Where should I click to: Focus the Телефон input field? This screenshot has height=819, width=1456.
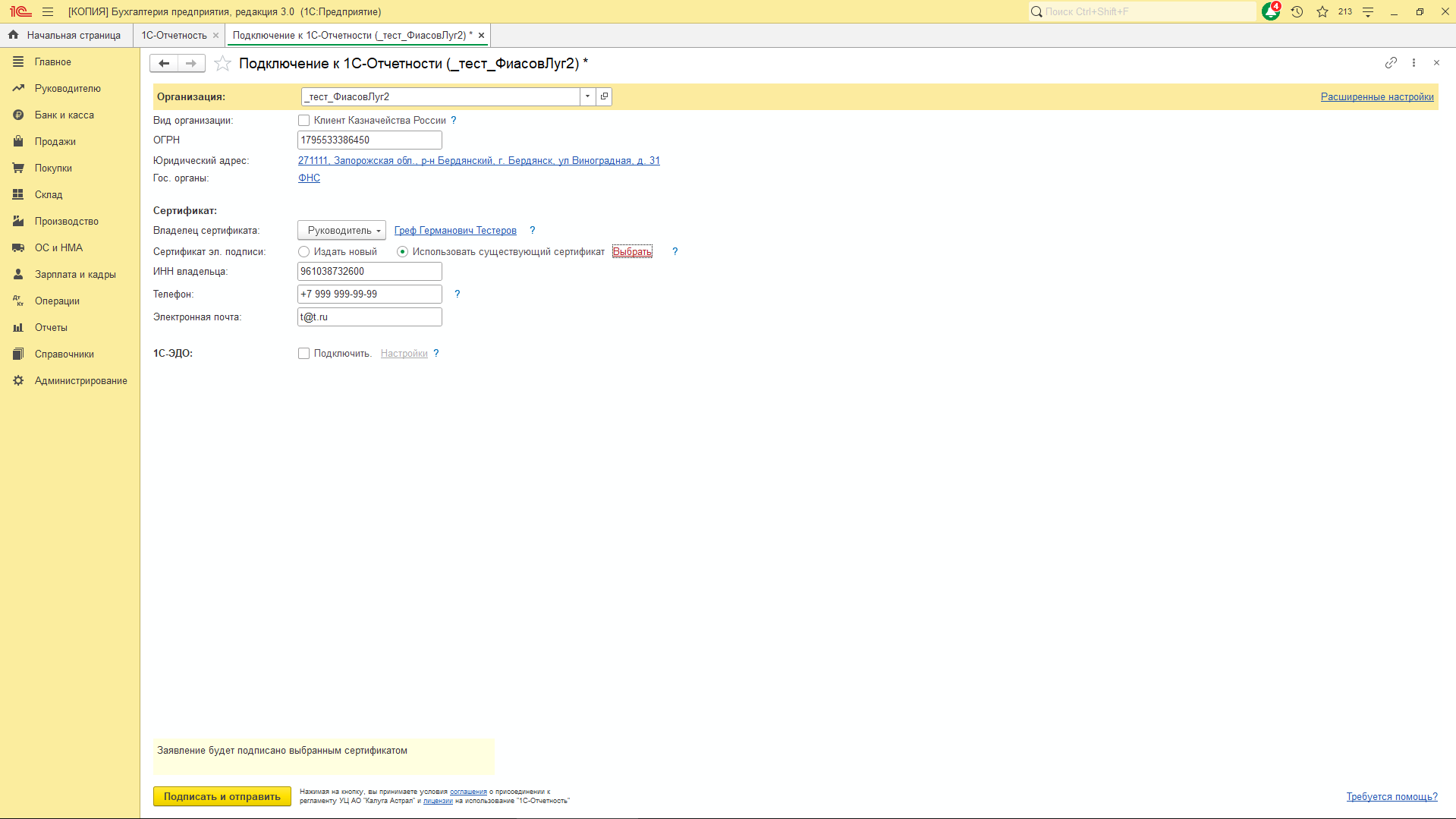370,294
